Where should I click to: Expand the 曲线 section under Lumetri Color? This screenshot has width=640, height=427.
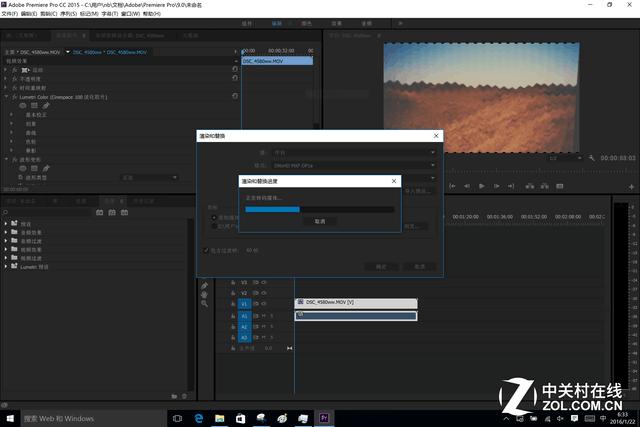point(11,133)
